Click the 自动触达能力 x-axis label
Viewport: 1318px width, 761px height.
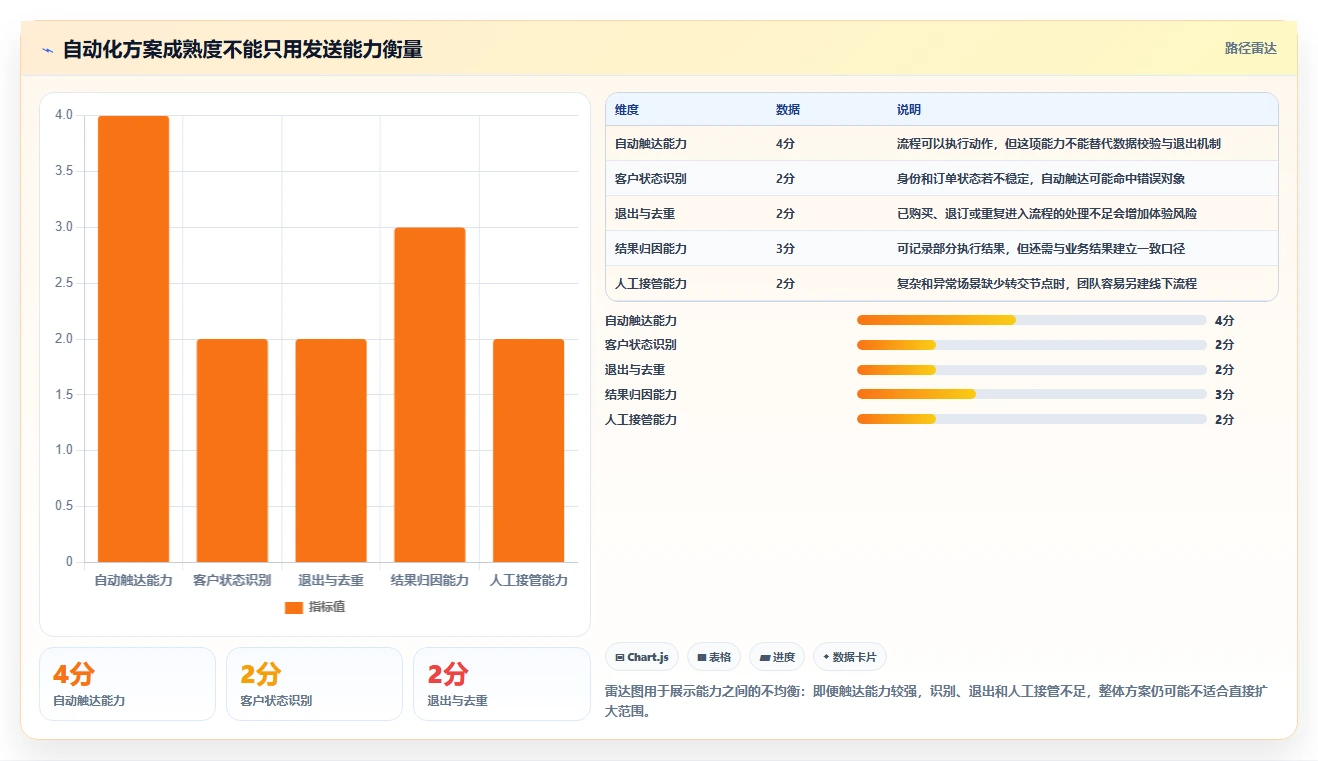(133, 580)
